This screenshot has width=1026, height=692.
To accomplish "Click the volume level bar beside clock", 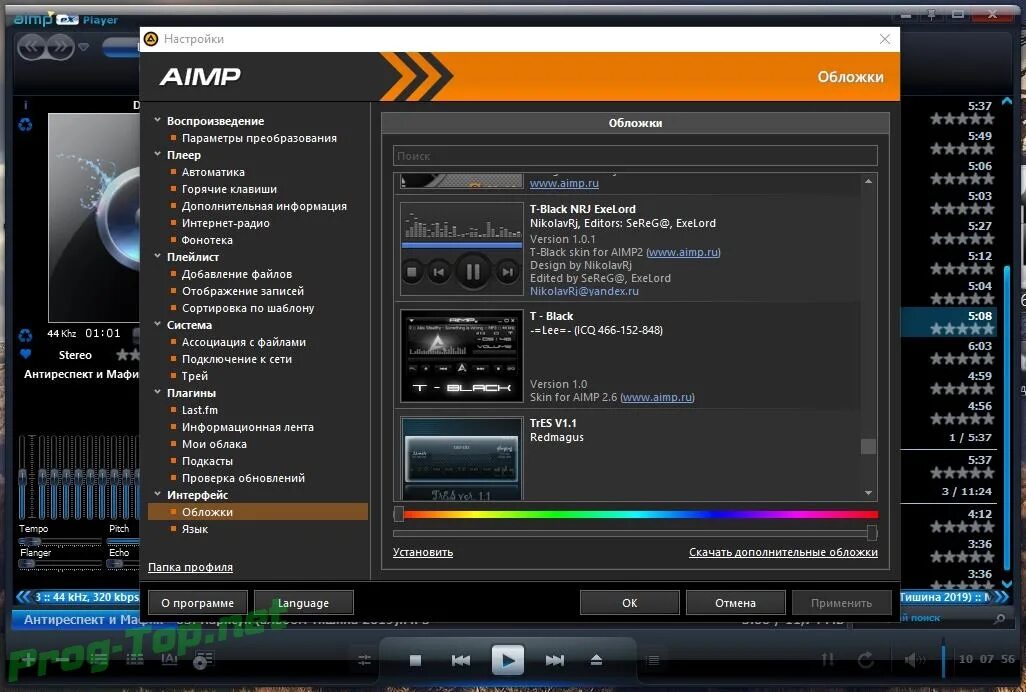I will coord(943,660).
